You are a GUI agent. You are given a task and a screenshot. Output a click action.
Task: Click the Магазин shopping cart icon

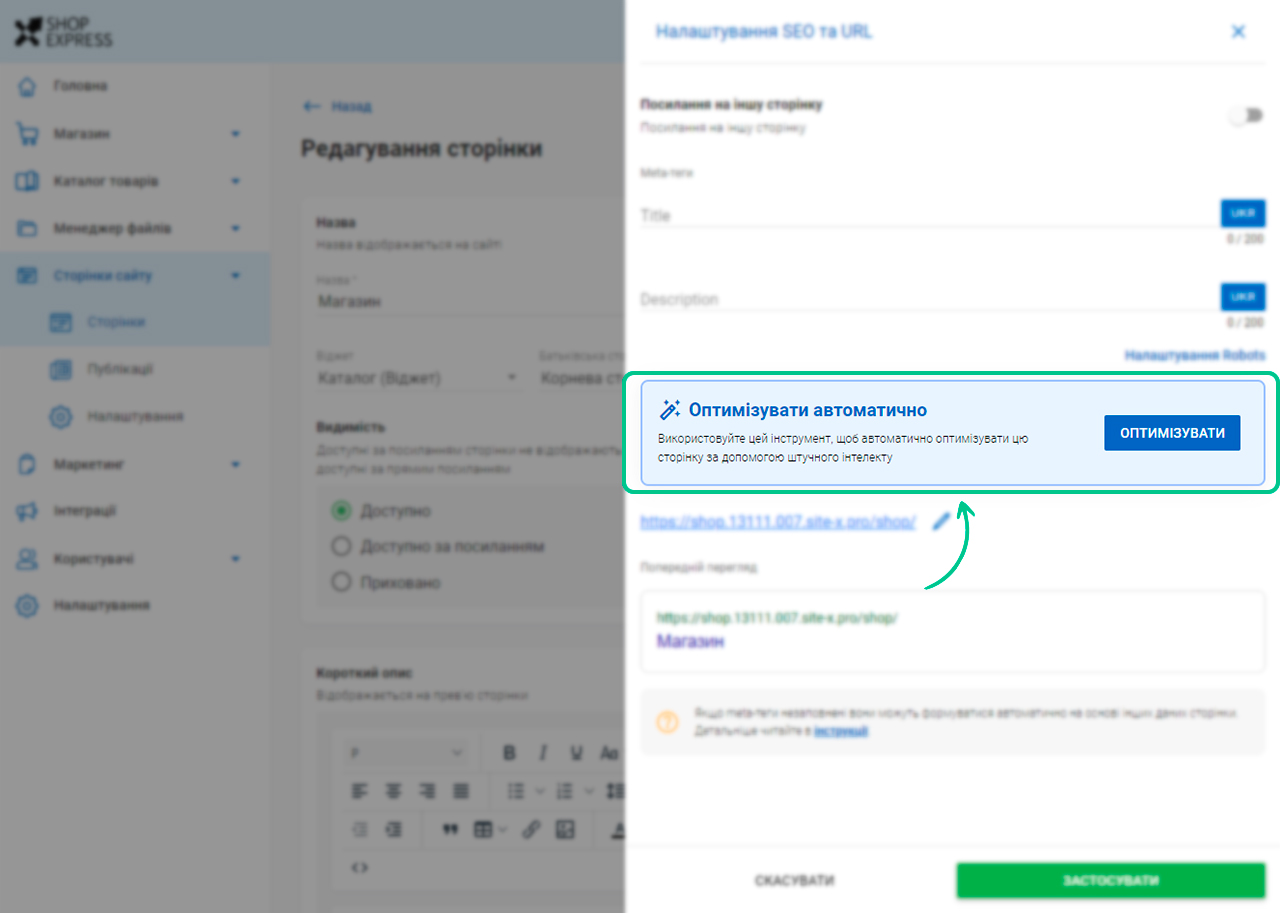click(x=27, y=134)
